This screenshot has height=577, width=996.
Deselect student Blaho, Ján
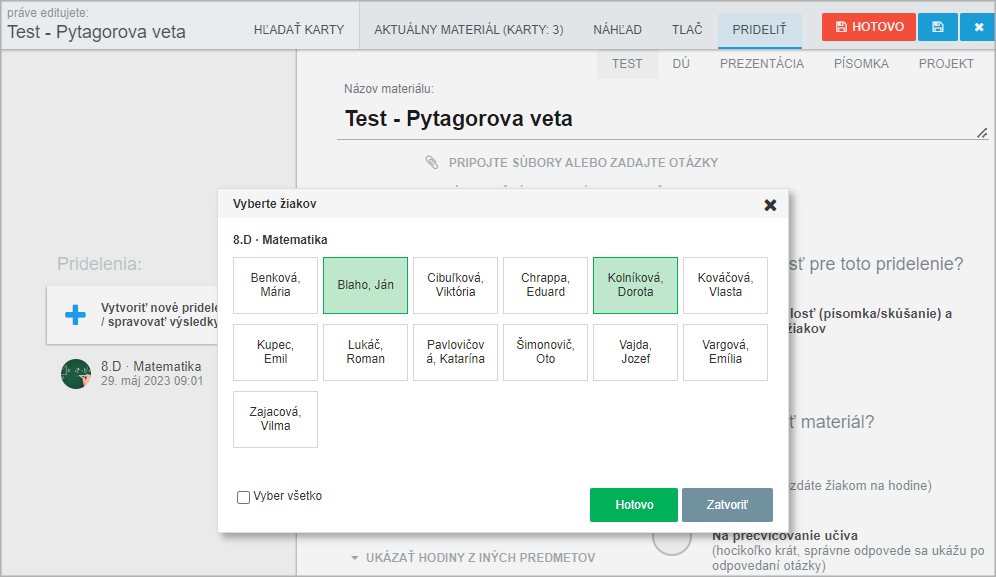[x=365, y=285]
